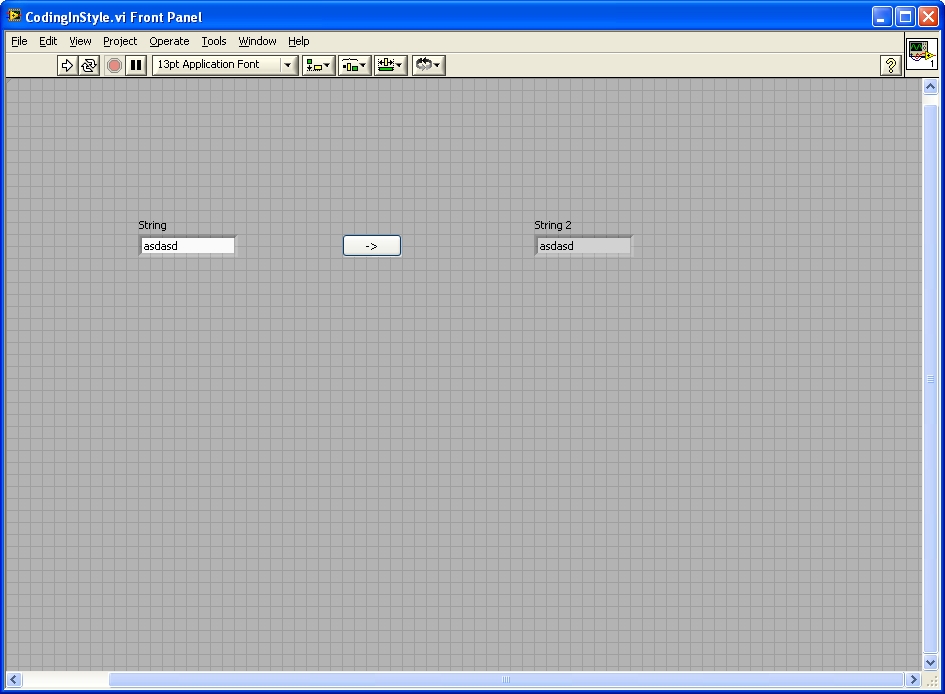The image size is (945, 694).
Task: Click the LabVIEW title bar icon
Action: click(14, 16)
